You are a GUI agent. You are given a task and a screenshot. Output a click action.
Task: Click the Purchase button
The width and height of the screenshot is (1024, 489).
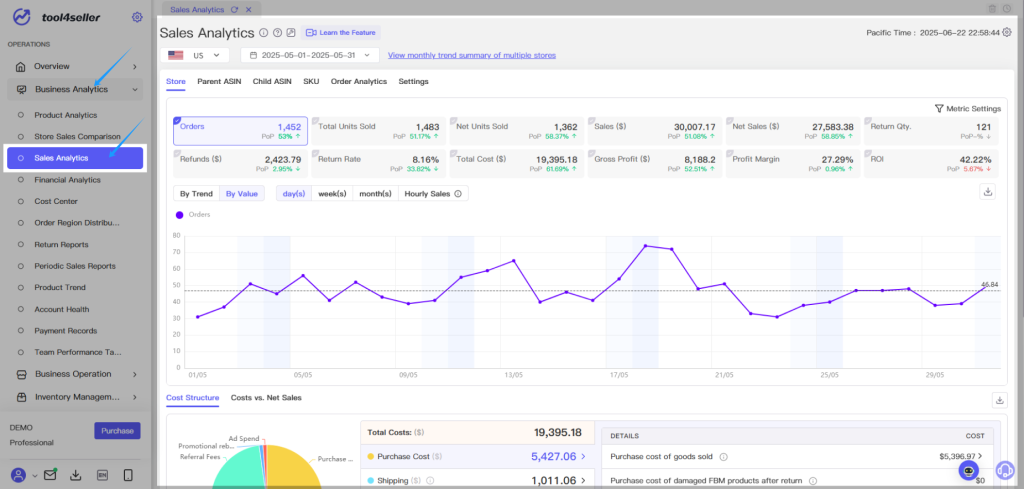pos(118,431)
